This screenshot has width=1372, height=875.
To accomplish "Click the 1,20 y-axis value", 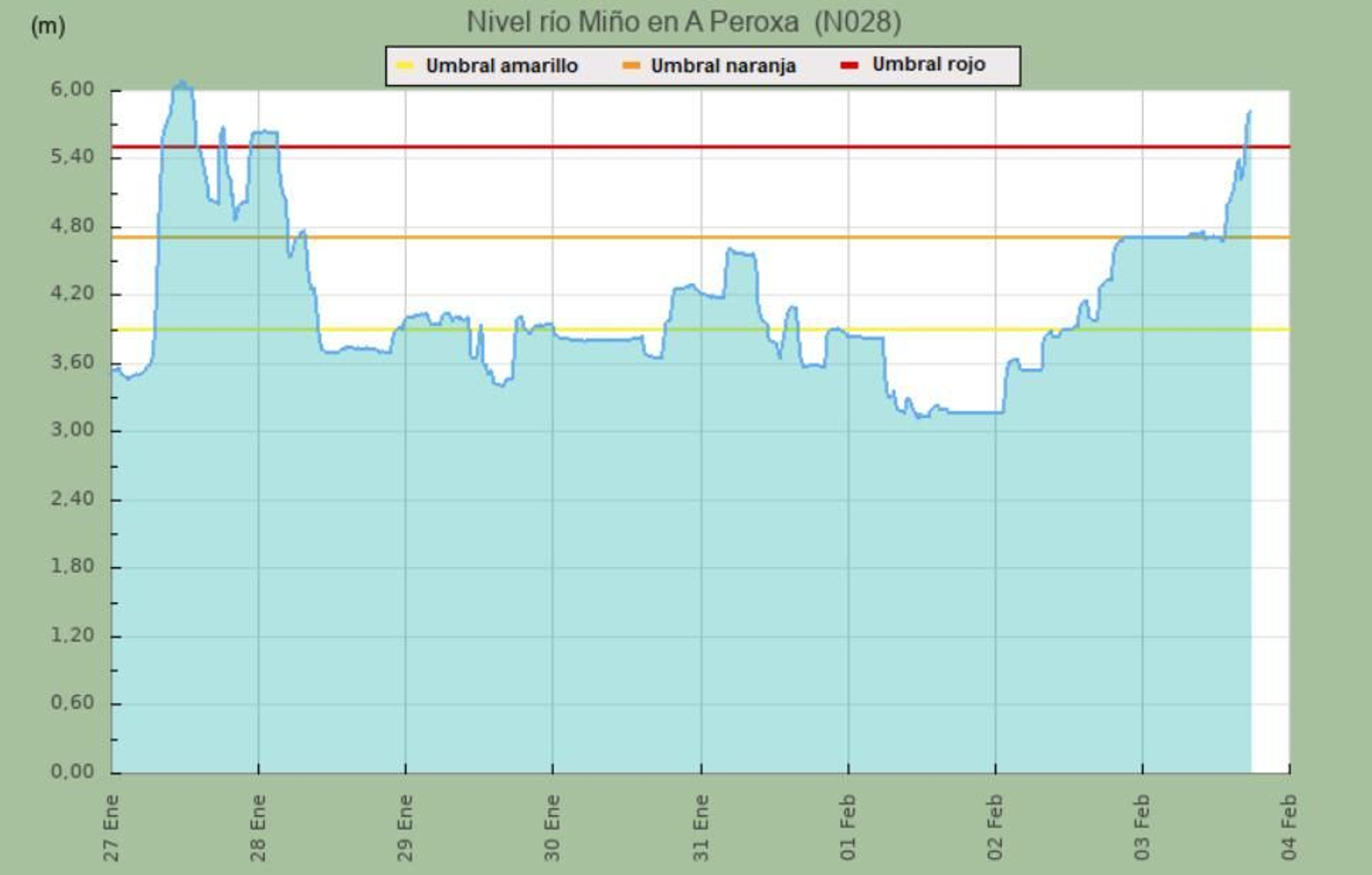I will pos(72,635).
